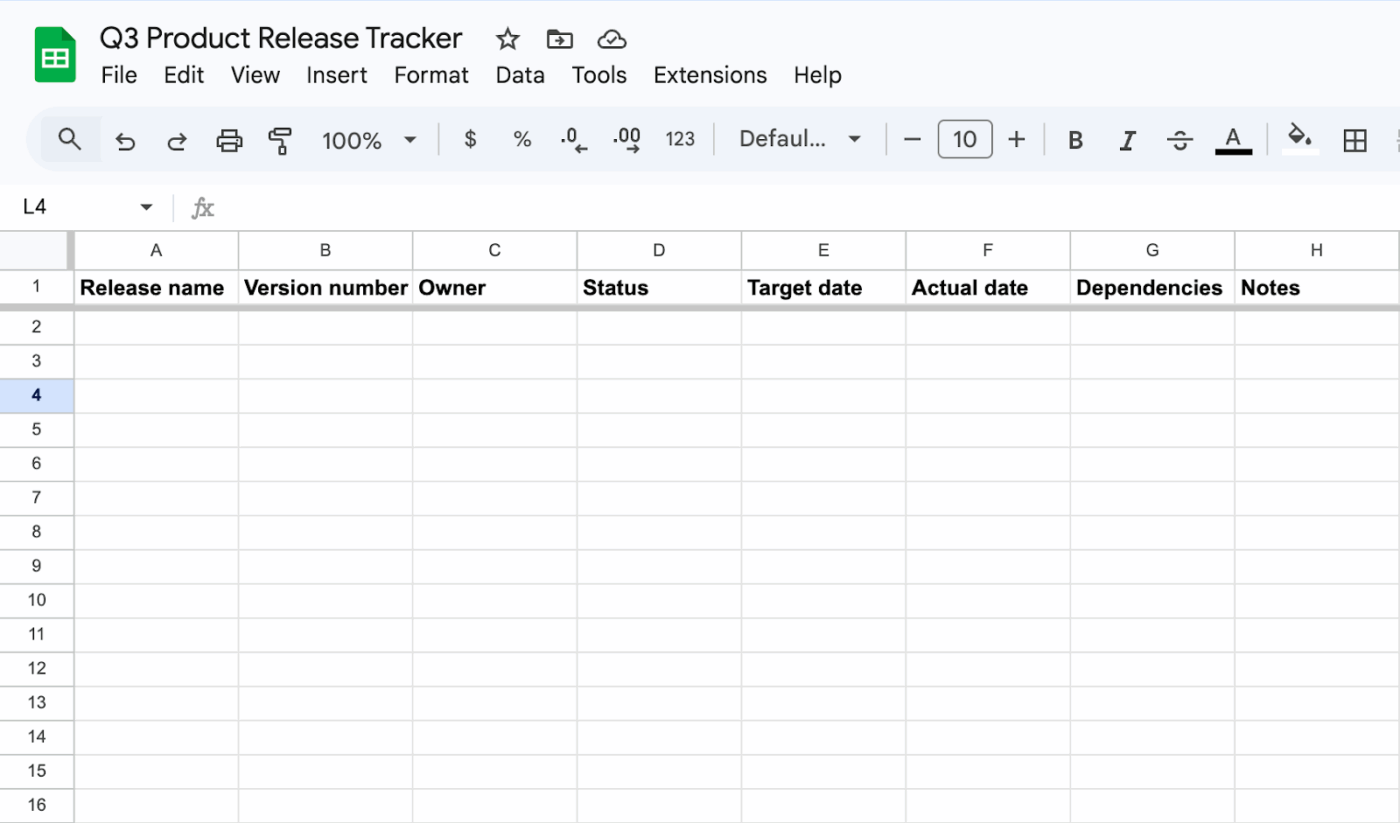Image resolution: width=1400 pixels, height=823 pixels.
Task: Open the borders options
Action: (1354, 140)
